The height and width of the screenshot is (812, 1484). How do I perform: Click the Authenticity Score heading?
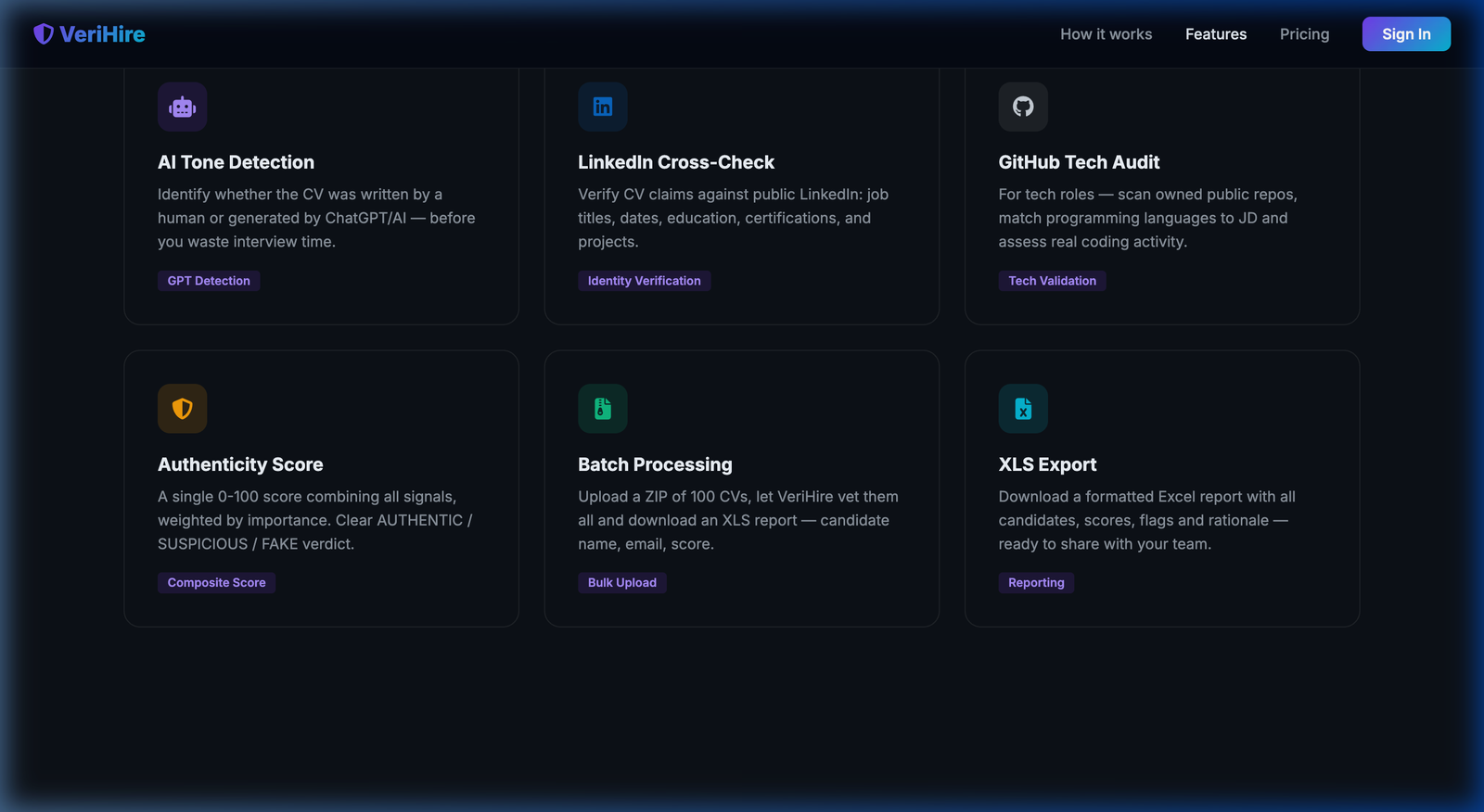pyautogui.click(x=240, y=464)
